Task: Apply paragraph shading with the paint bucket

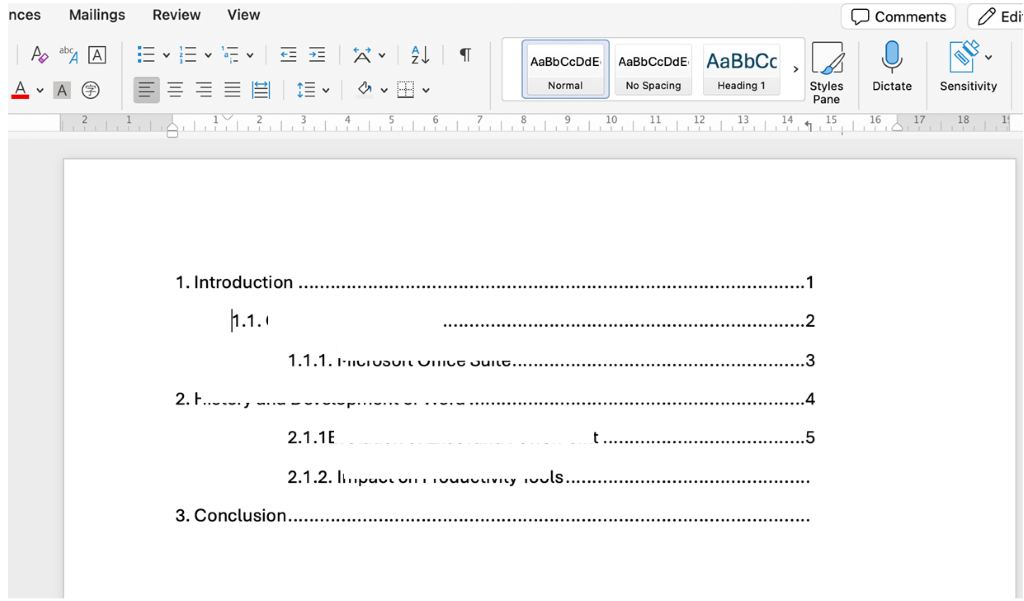Action: [364, 89]
